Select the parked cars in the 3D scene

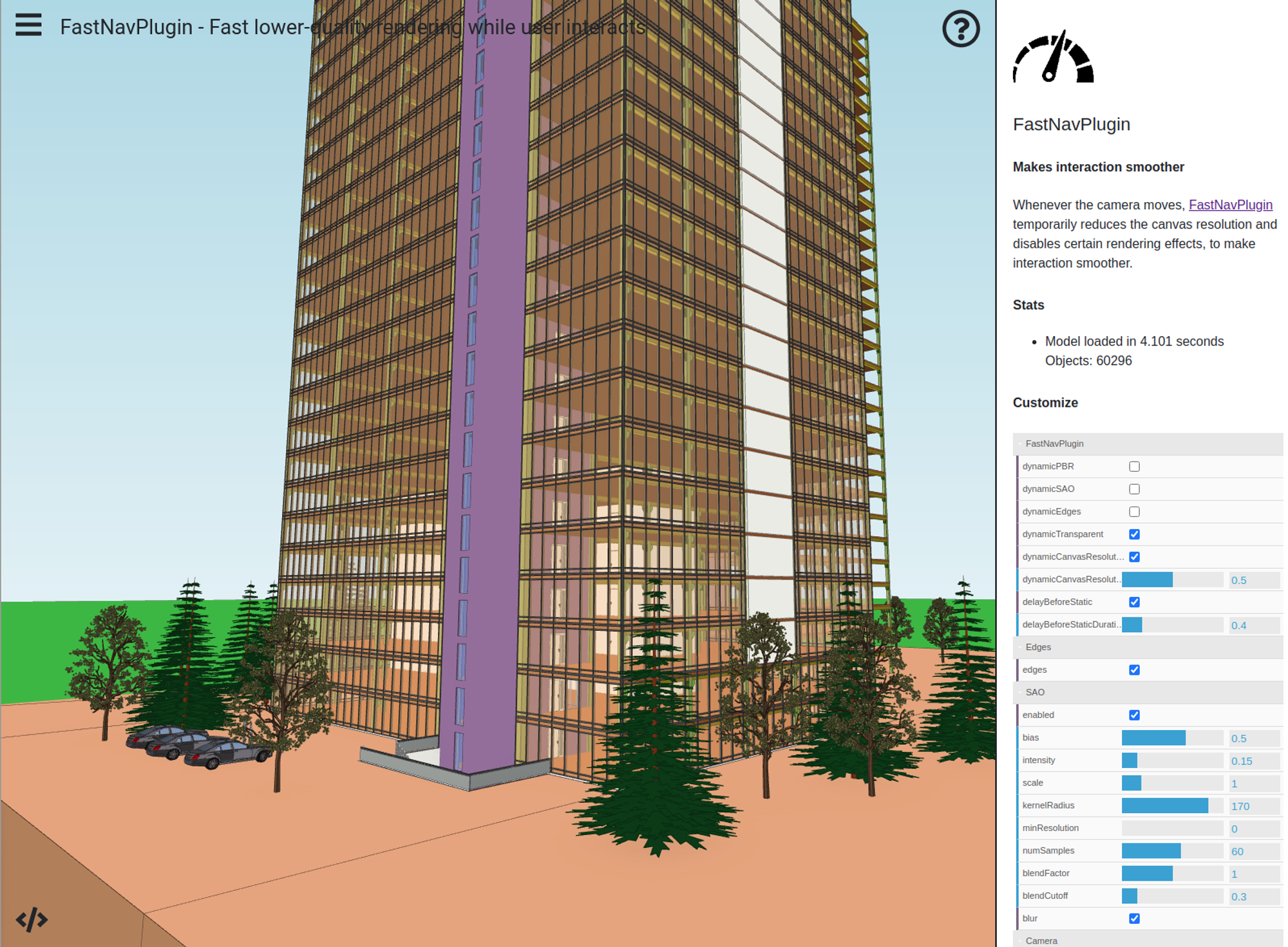(198, 747)
